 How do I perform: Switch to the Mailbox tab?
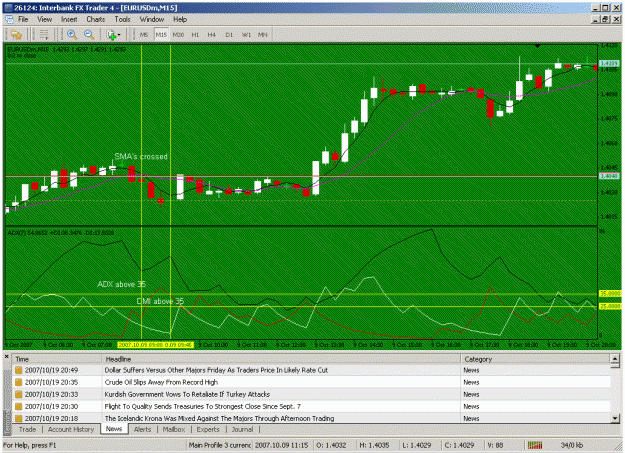pos(174,429)
